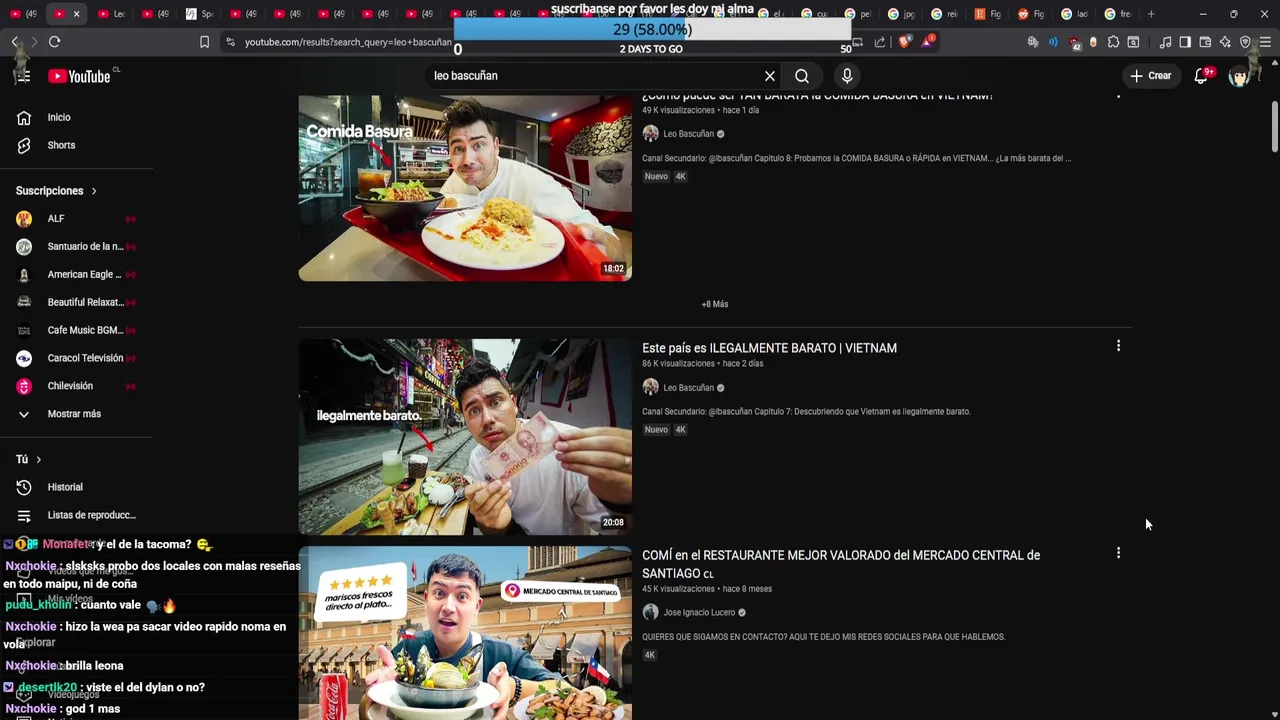This screenshot has height=720, width=1280.
Task: Expand the Tú section
Action: tap(28, 459)
